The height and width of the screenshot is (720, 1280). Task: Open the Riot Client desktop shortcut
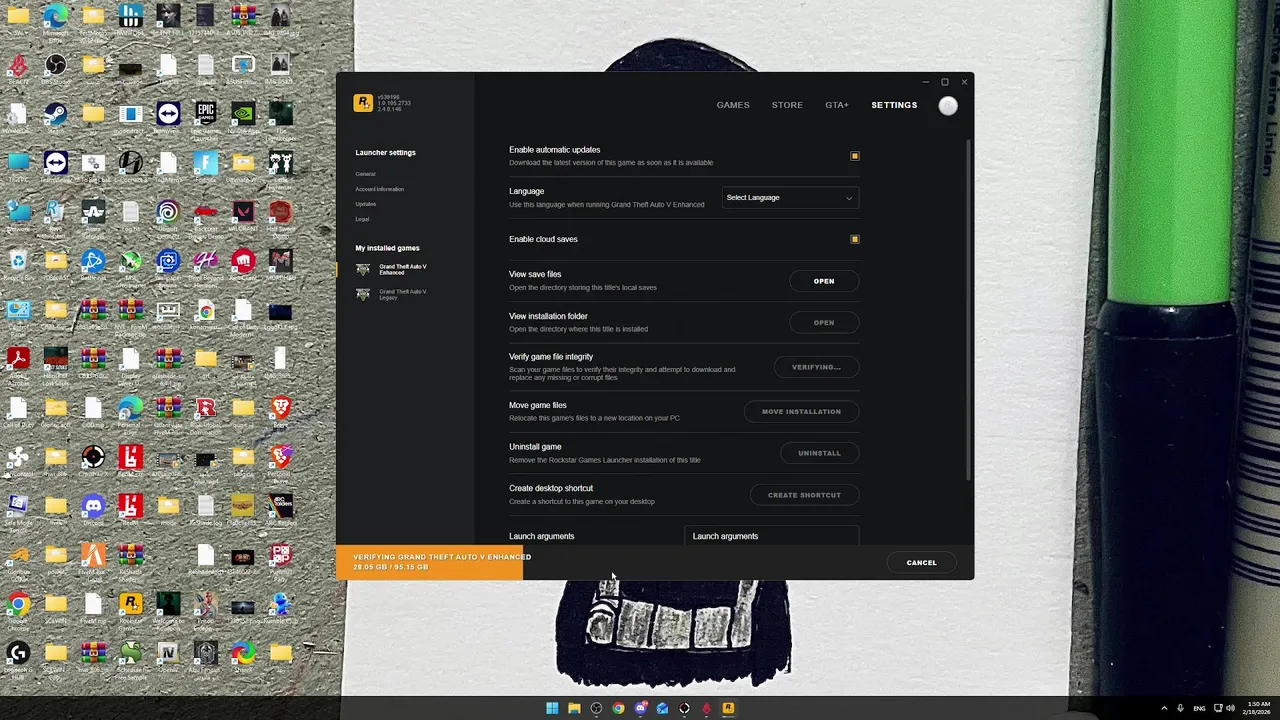point(243,266)
